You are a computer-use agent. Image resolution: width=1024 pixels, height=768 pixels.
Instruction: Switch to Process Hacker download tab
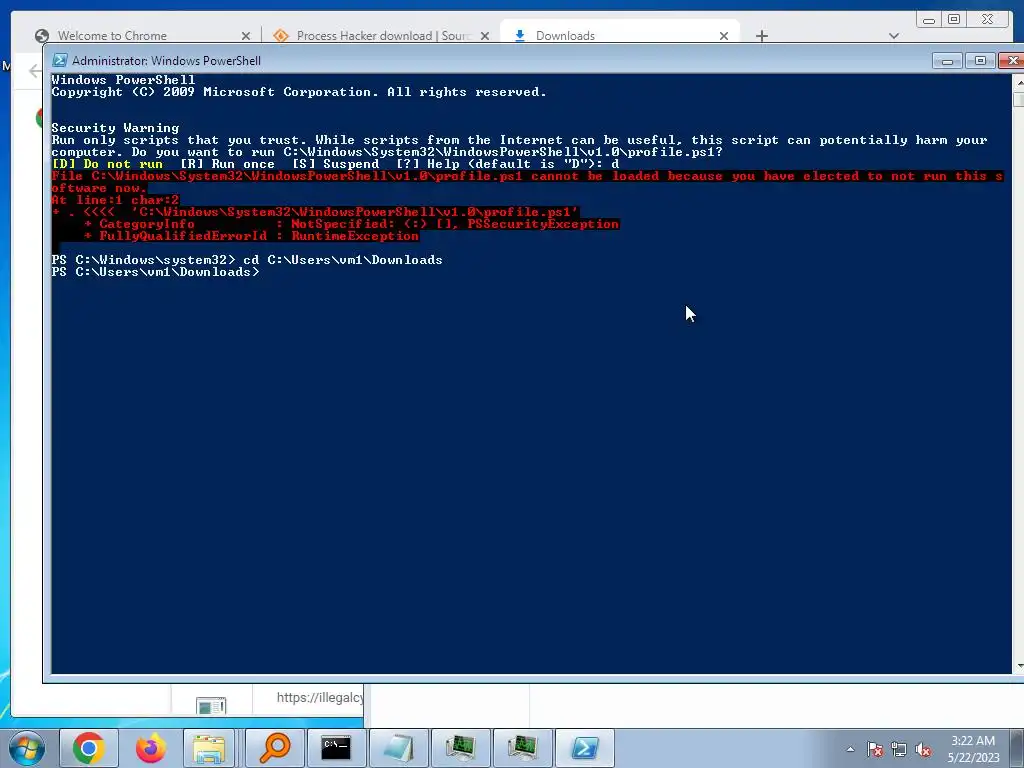coord(384,36)
